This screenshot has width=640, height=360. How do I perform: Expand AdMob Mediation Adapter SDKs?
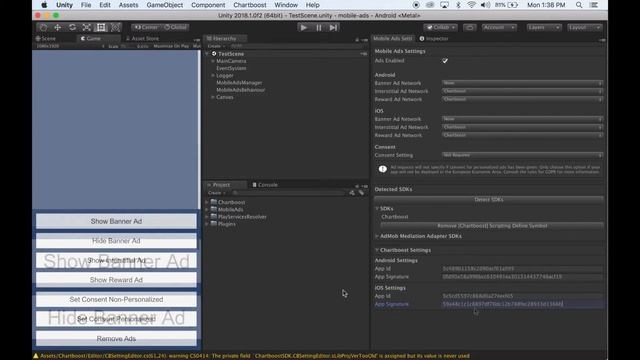[377, 236]
